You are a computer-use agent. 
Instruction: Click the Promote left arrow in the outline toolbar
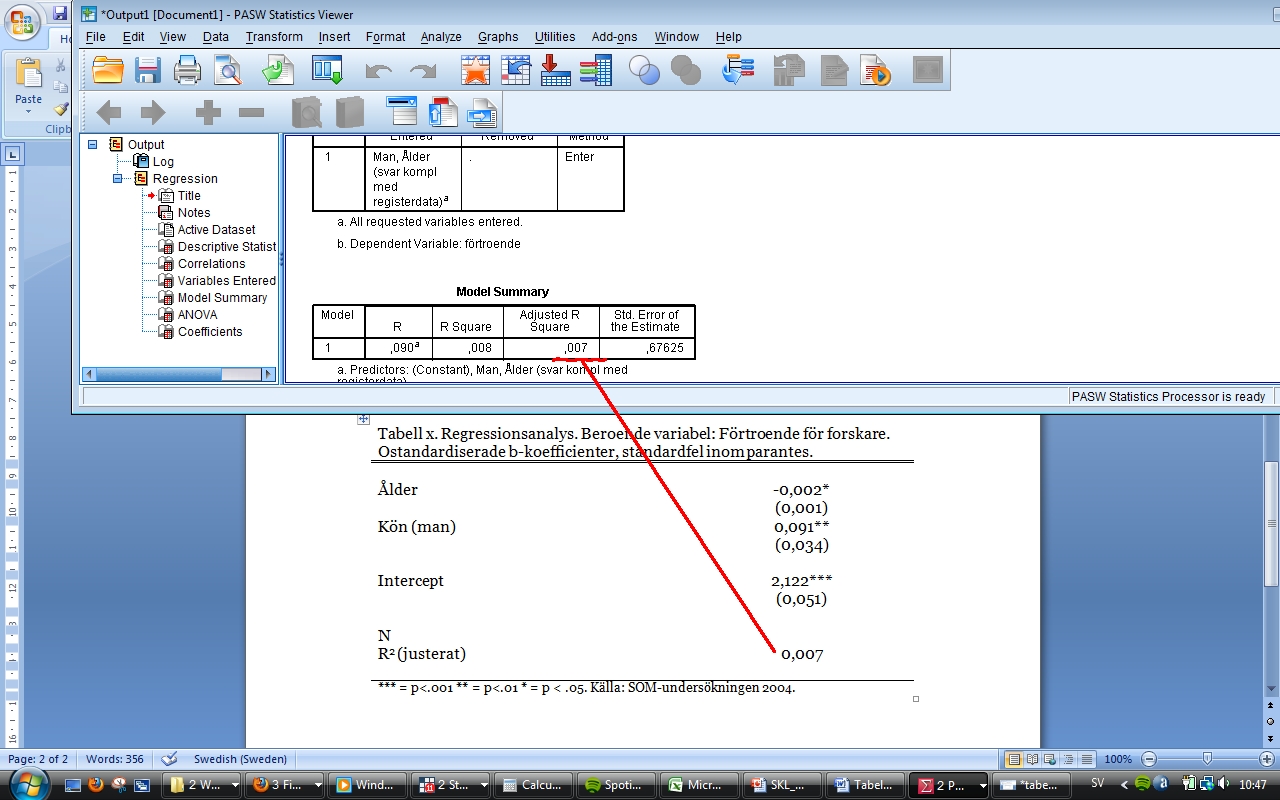point(108,113)
